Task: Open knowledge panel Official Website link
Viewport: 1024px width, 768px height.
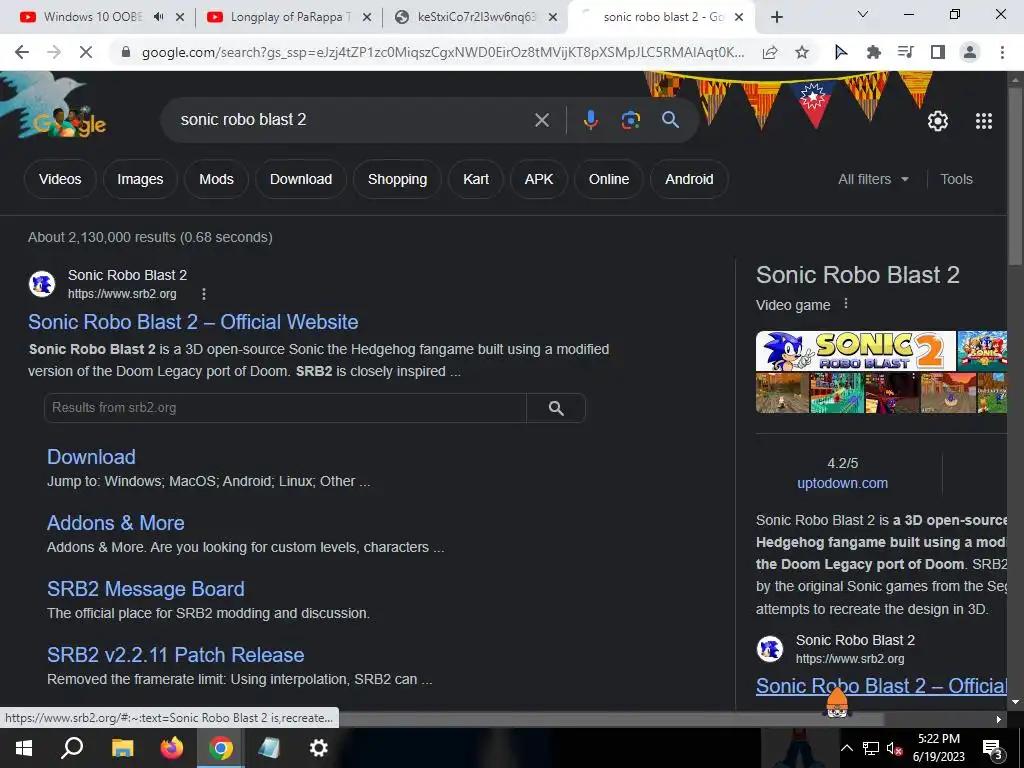Action: 881,686
